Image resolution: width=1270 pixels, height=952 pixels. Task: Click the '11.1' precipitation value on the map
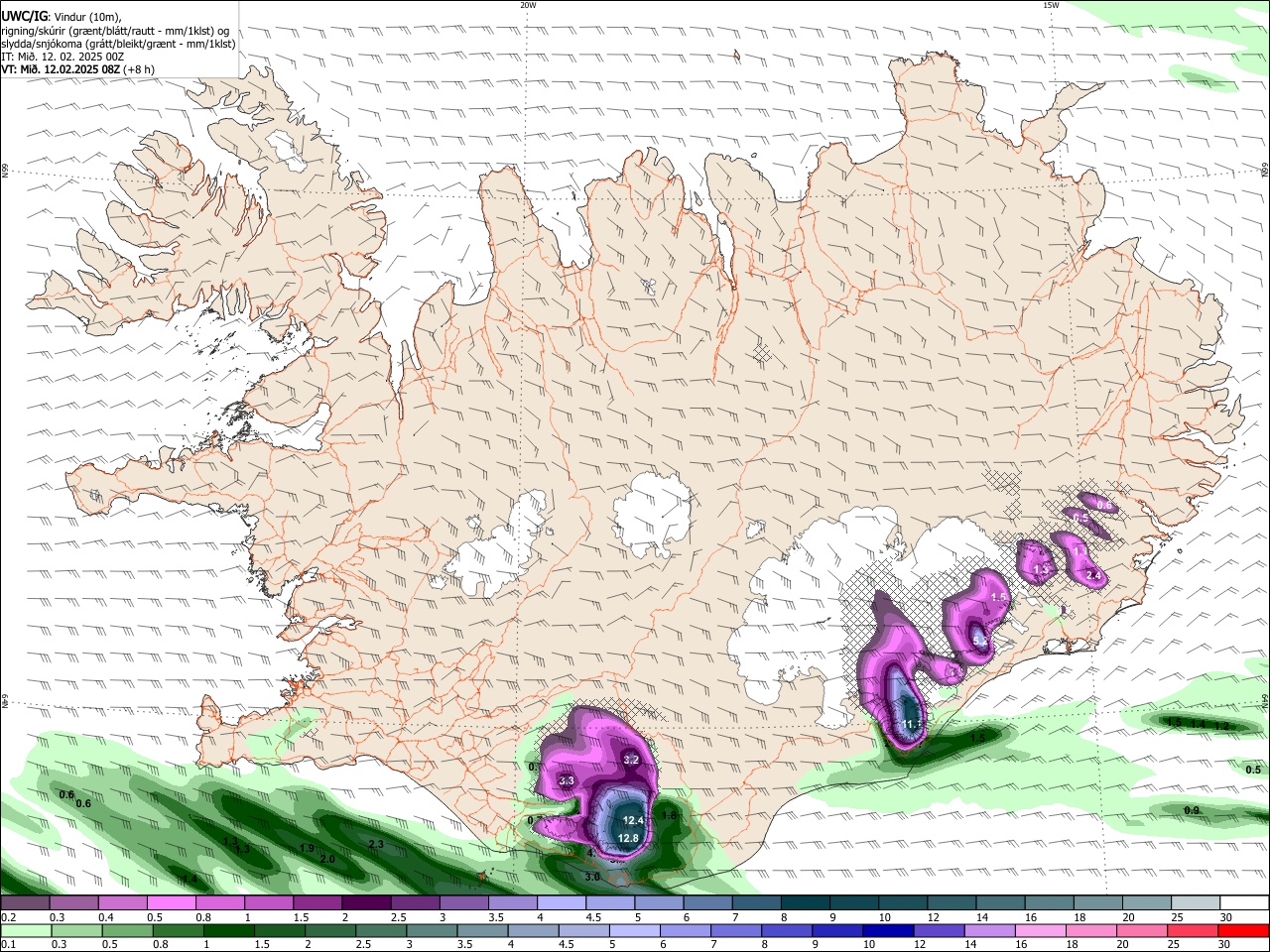click(913, 724)
